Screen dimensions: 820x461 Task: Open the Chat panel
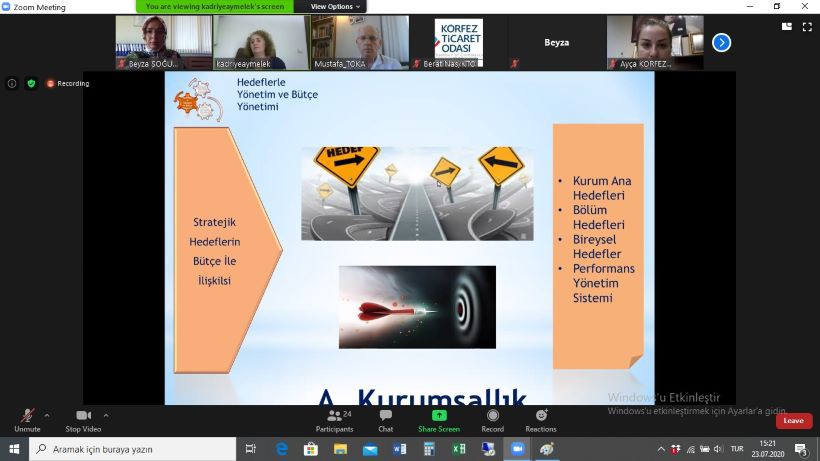pos(385,421)
